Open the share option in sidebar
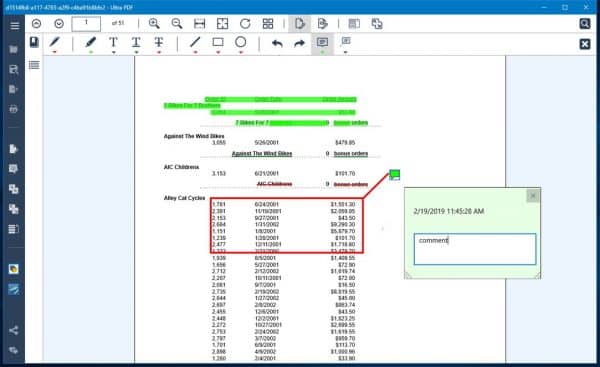This screenshot has height=367, width=600. [13, 330]
